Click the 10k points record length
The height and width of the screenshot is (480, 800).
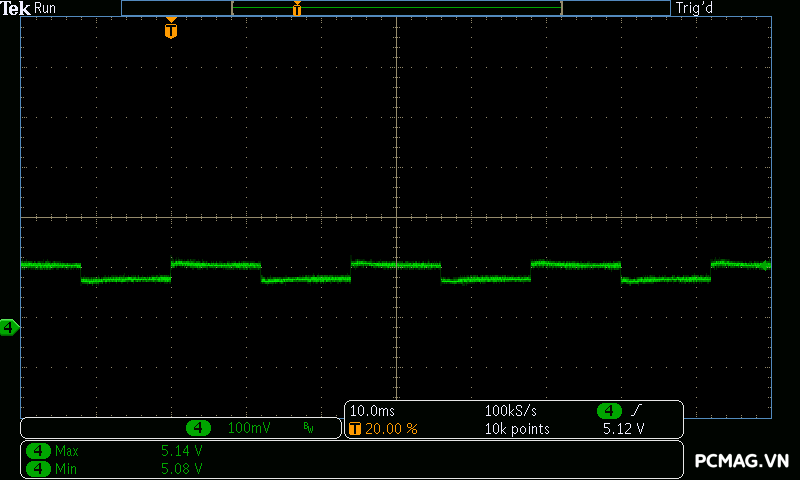[x=515, y=428]
